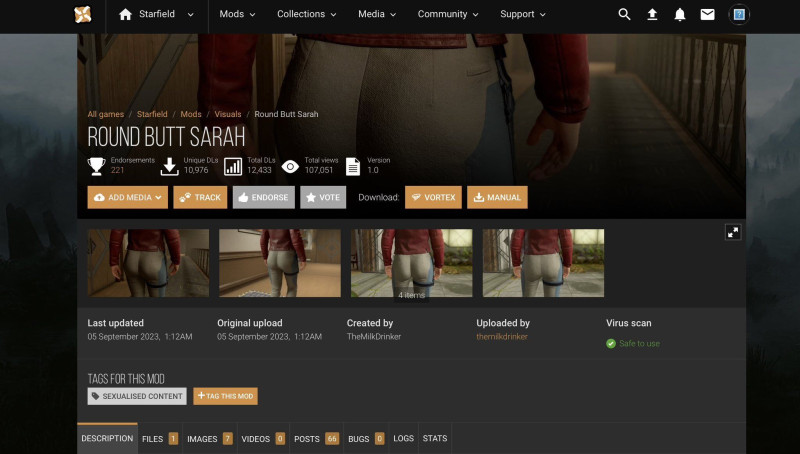The width and height of the screenshot is (800, 454).
Task: Open the second gallery thumbnail with hallway
Action: click(x=280, y=263)
